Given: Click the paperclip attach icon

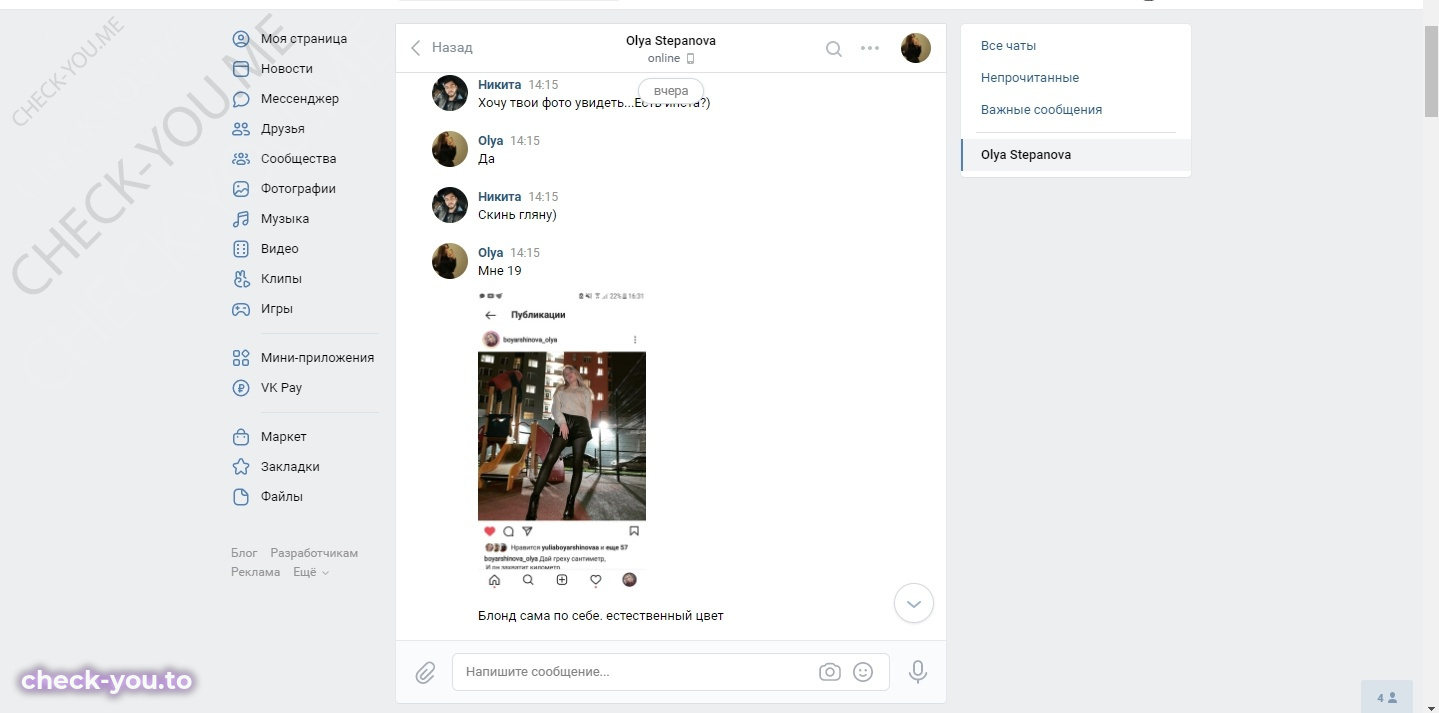Looking at the screenshot, I should 426,672.
